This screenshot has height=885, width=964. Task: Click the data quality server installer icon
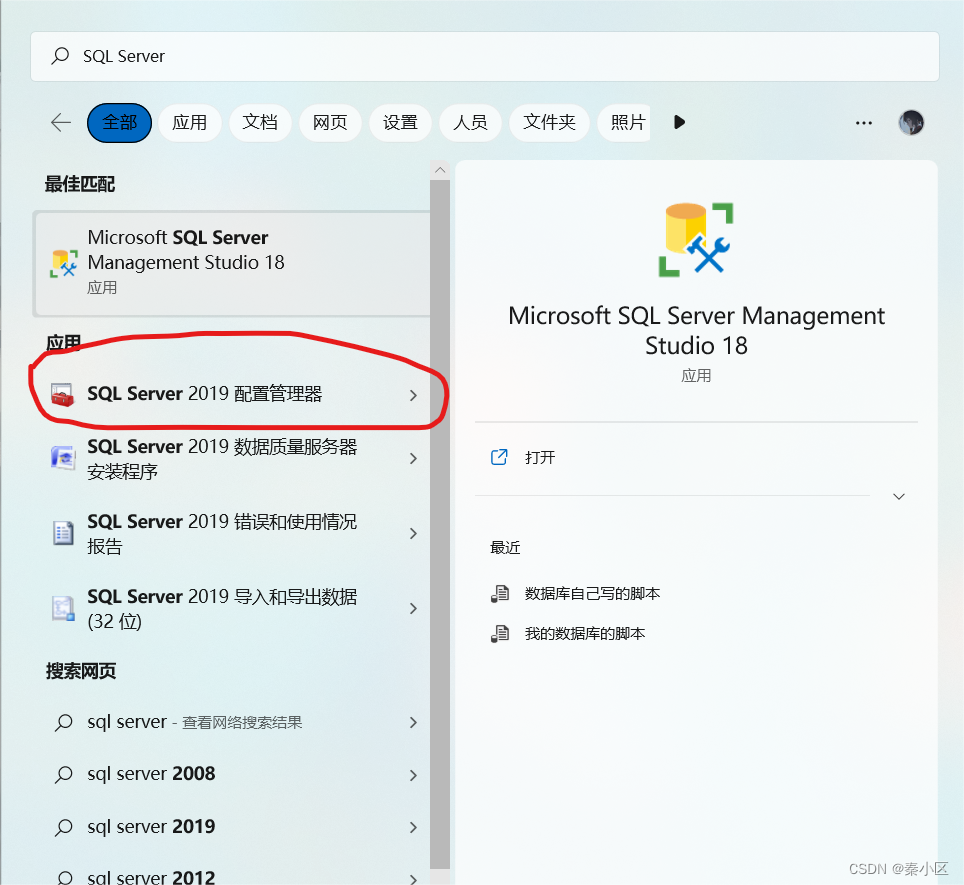[63, 458]
